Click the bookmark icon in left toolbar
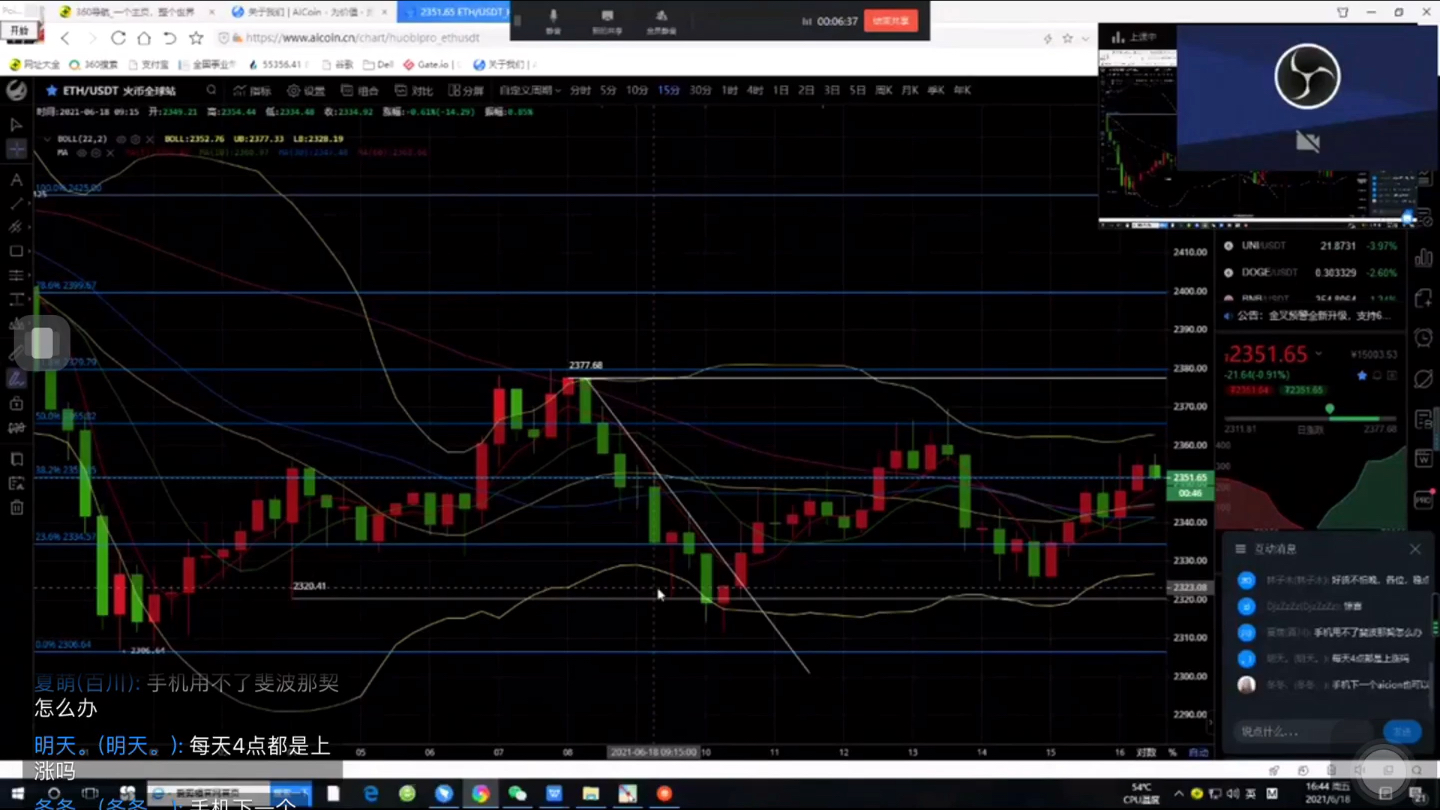The image size is (1440, 810). (x=16, y=459)
